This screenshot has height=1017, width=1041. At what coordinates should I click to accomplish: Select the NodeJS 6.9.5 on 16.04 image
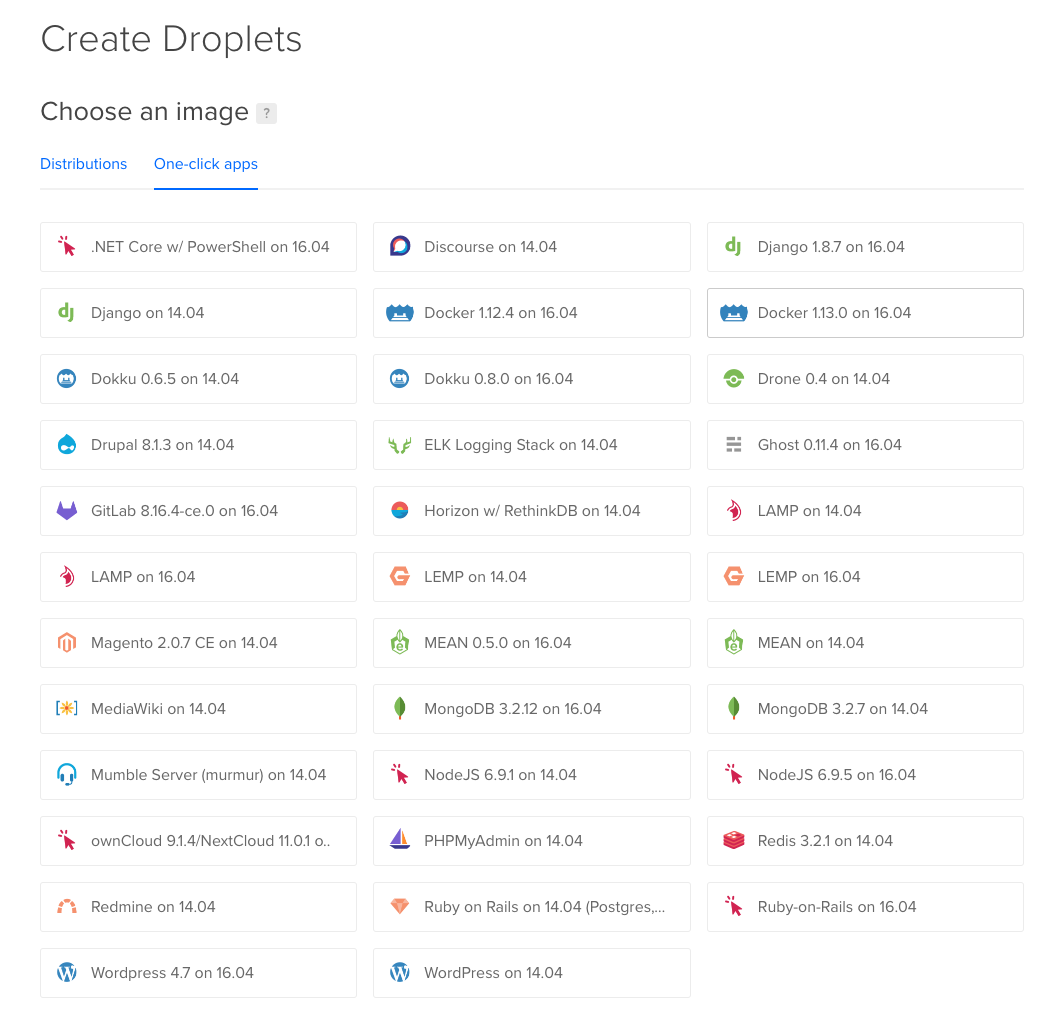[865, 775]
